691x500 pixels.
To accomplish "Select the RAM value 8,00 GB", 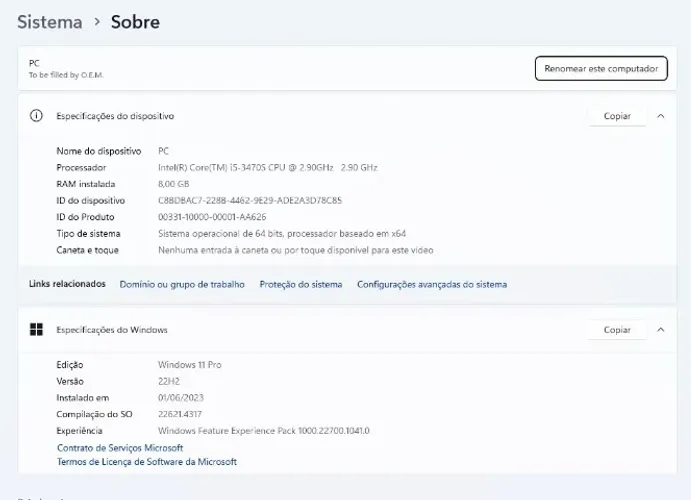I will click(174, 184).
